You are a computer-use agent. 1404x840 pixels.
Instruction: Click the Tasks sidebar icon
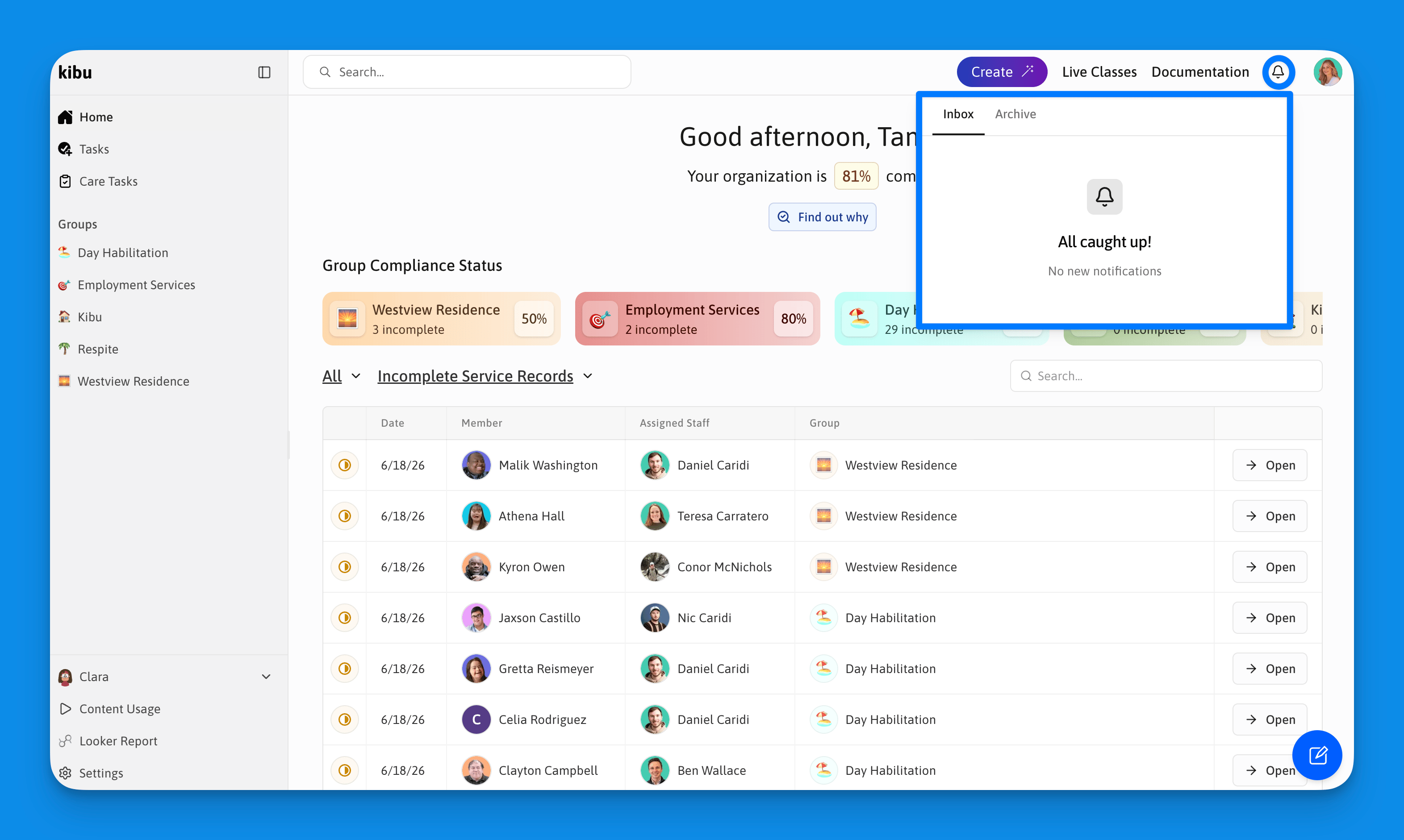[65, 149]
